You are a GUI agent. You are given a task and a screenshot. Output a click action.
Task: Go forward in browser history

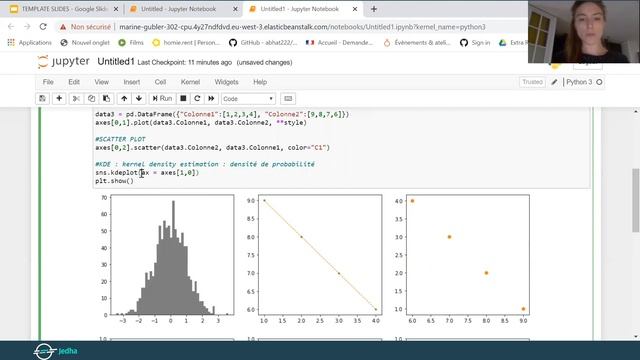[x=27, y=27]
